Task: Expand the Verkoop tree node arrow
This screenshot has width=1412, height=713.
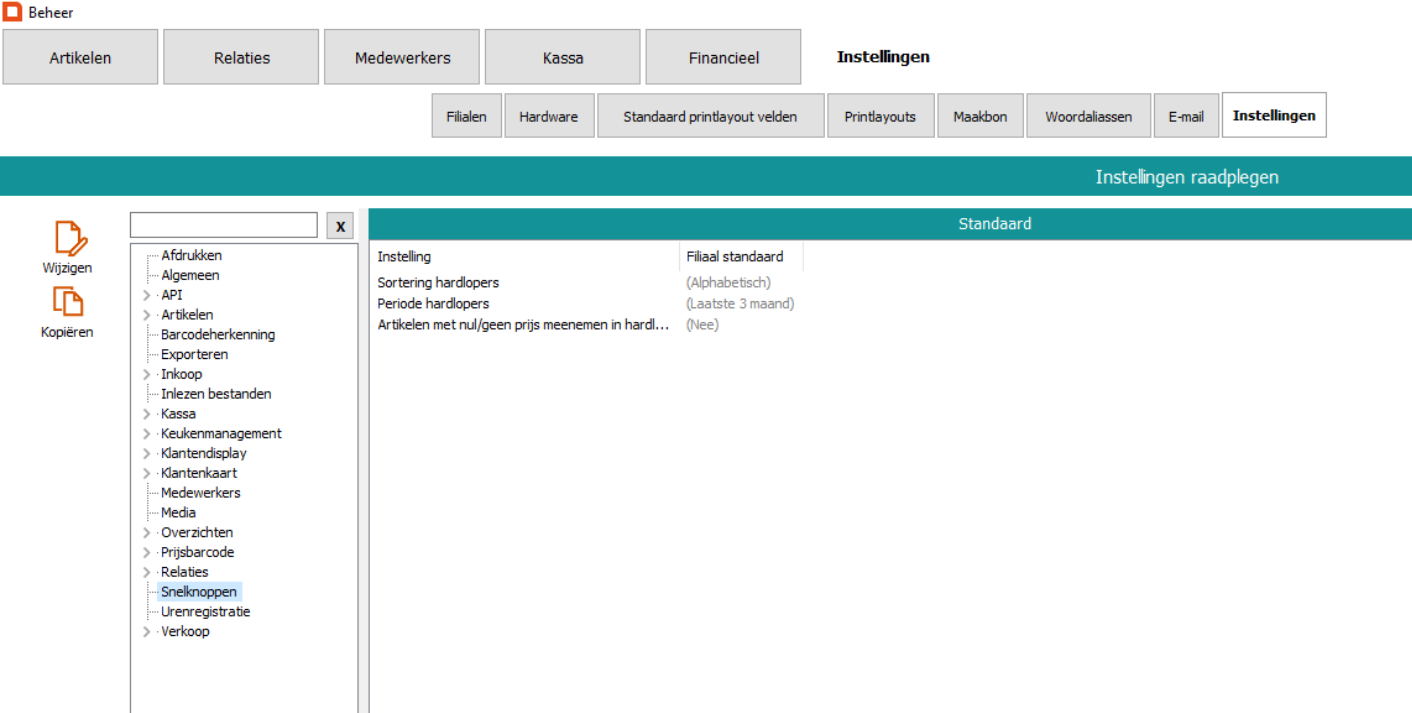Action: coord(147,632)
